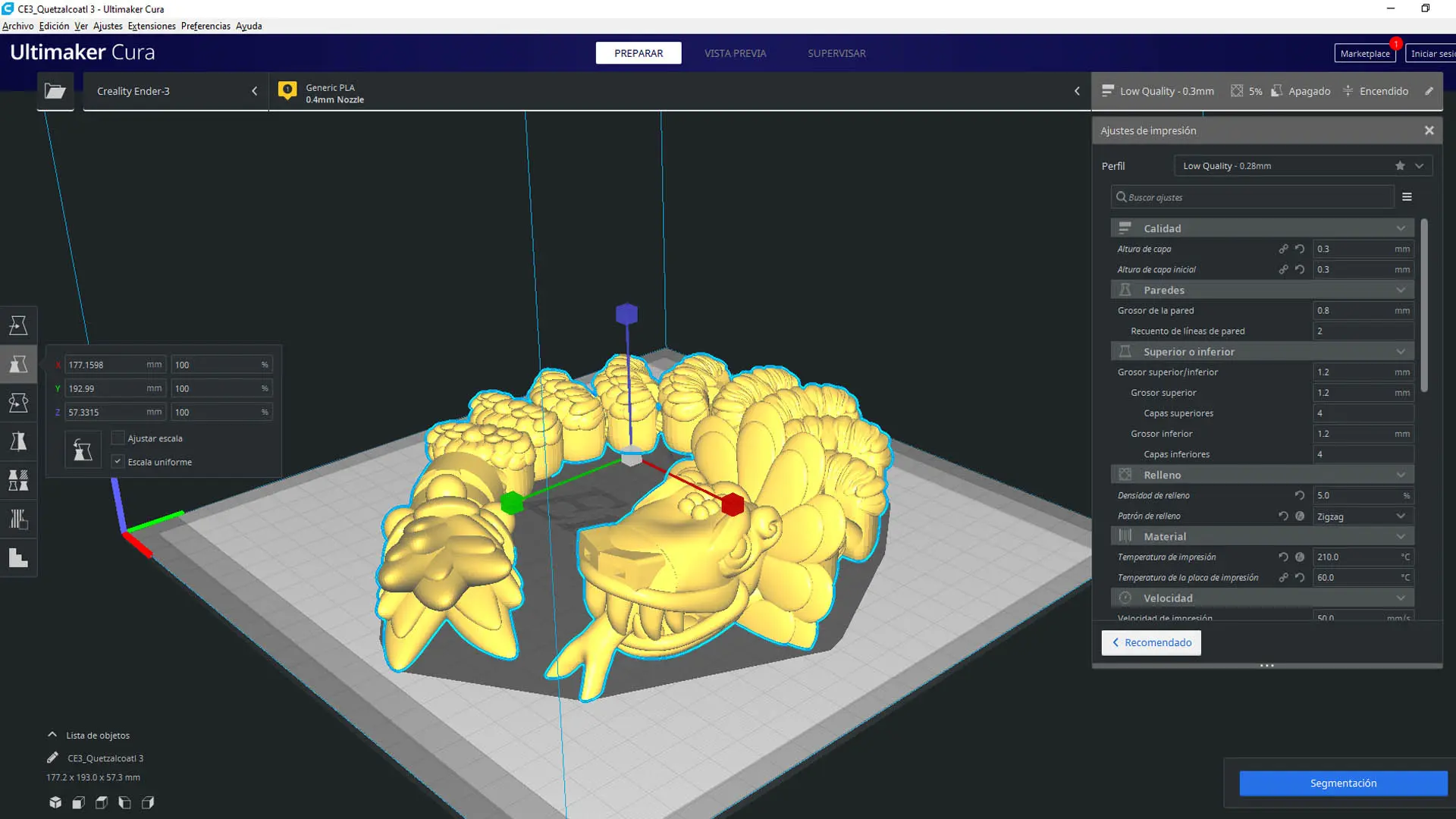Click link icon for Altura de capa
This screenshot has height=819, width=1456.
click(x=1283, y=249)
